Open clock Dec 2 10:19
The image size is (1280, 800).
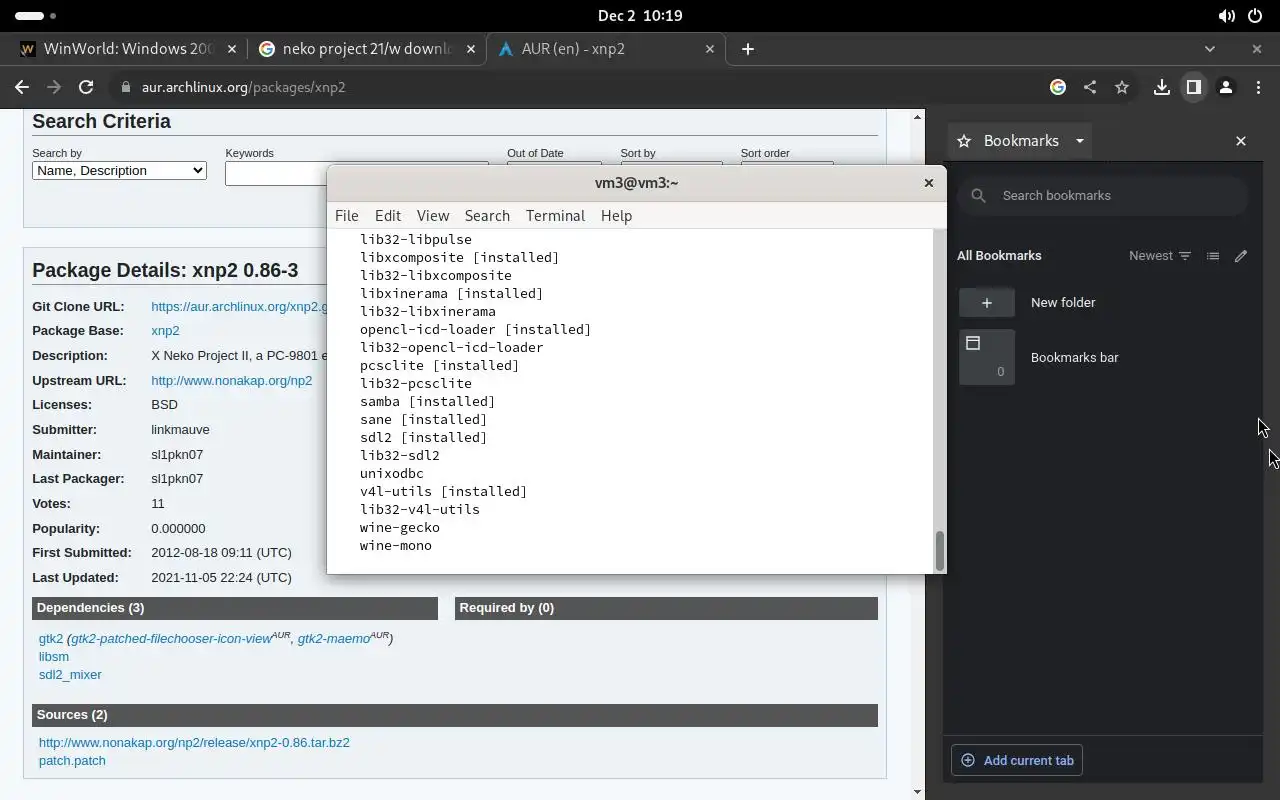point(640,16)
